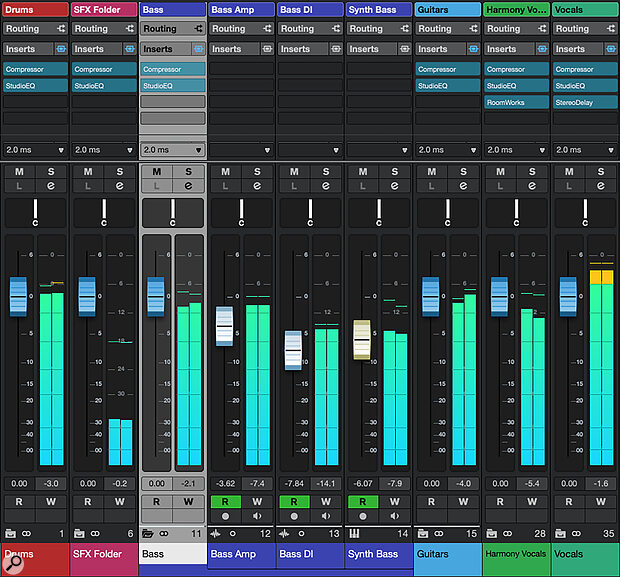Click record enable dot on Bass DI
This screenshot has width=620, height=577.
click(294, 516)
